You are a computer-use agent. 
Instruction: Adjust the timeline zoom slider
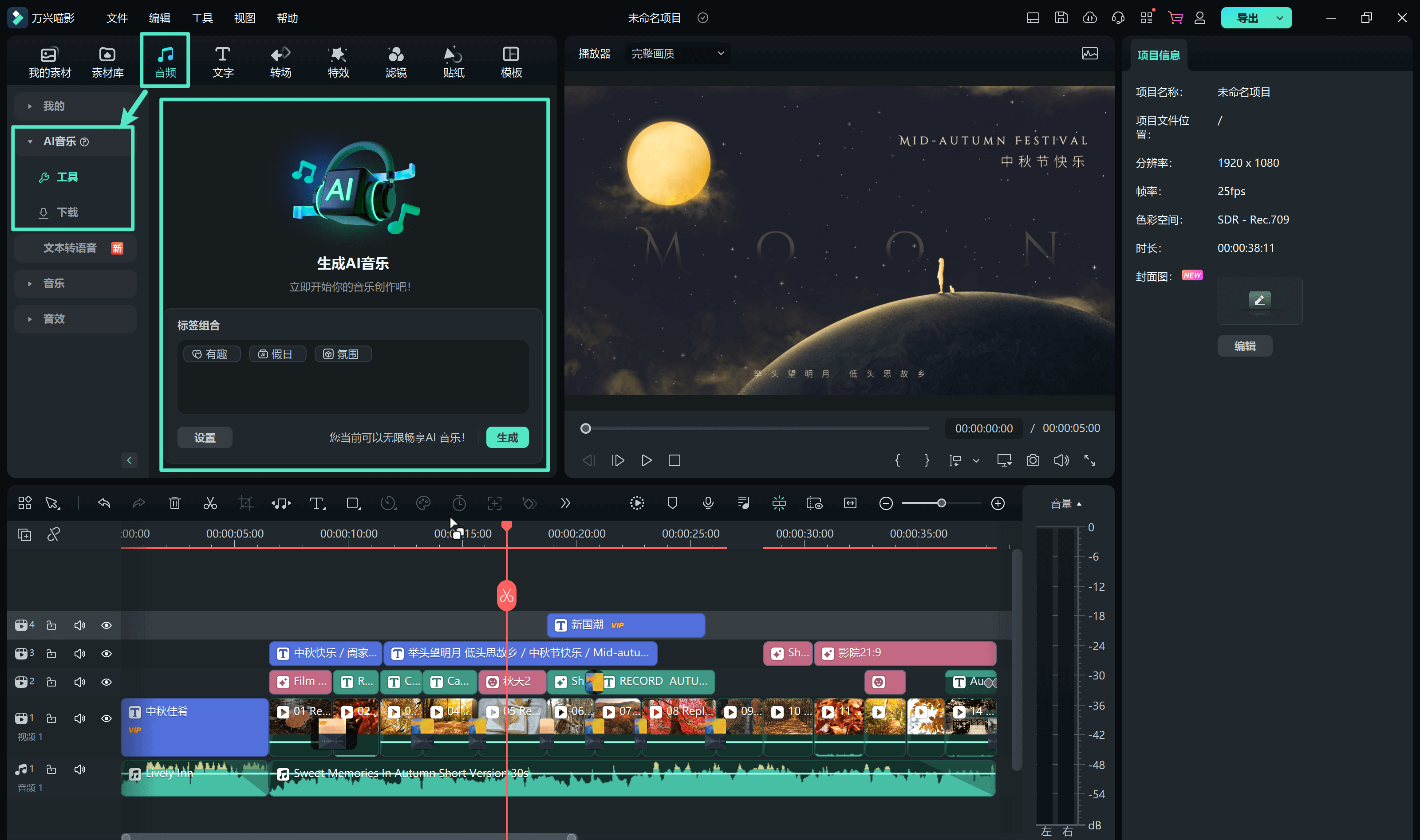pos(941,502)
